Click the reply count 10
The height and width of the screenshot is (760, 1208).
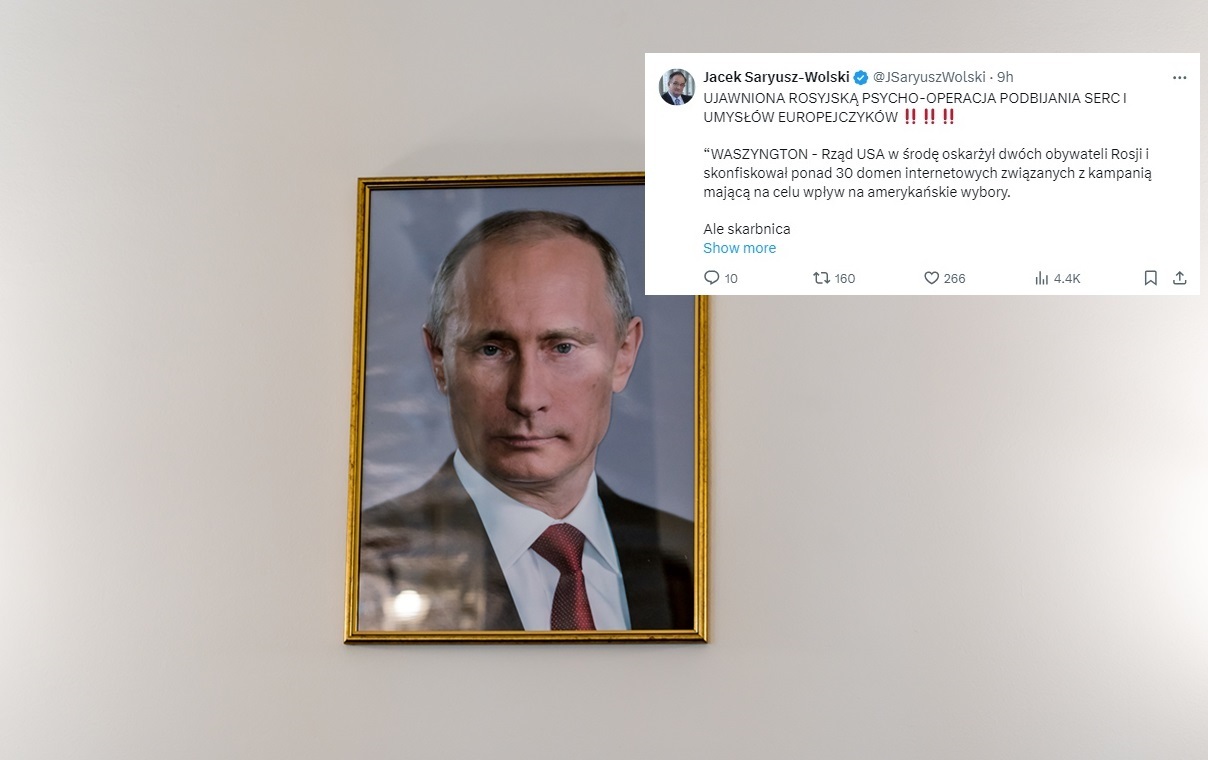click(x=731, y=279)
